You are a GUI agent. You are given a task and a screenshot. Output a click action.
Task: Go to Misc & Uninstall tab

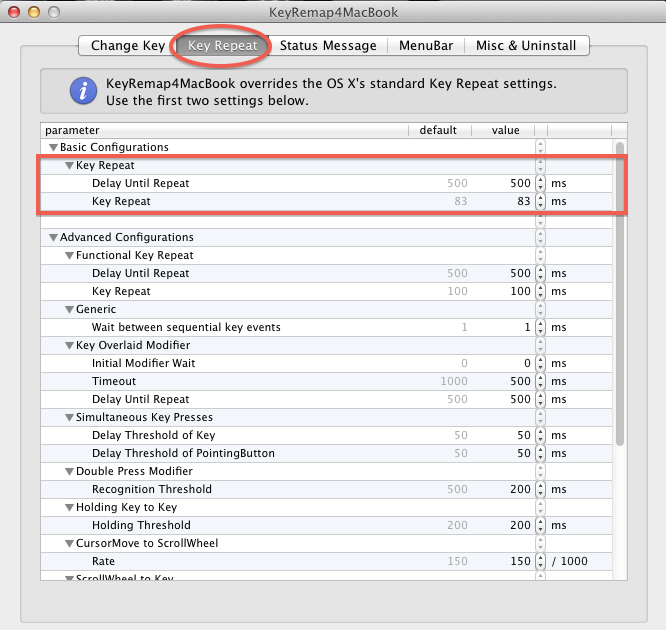coord(526,45)
